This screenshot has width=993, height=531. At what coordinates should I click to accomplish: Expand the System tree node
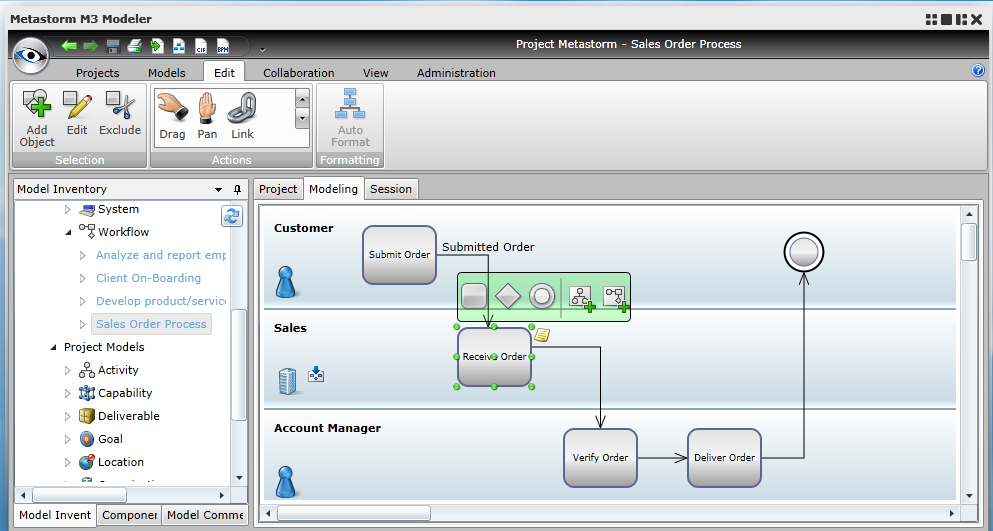coord(68,209)
